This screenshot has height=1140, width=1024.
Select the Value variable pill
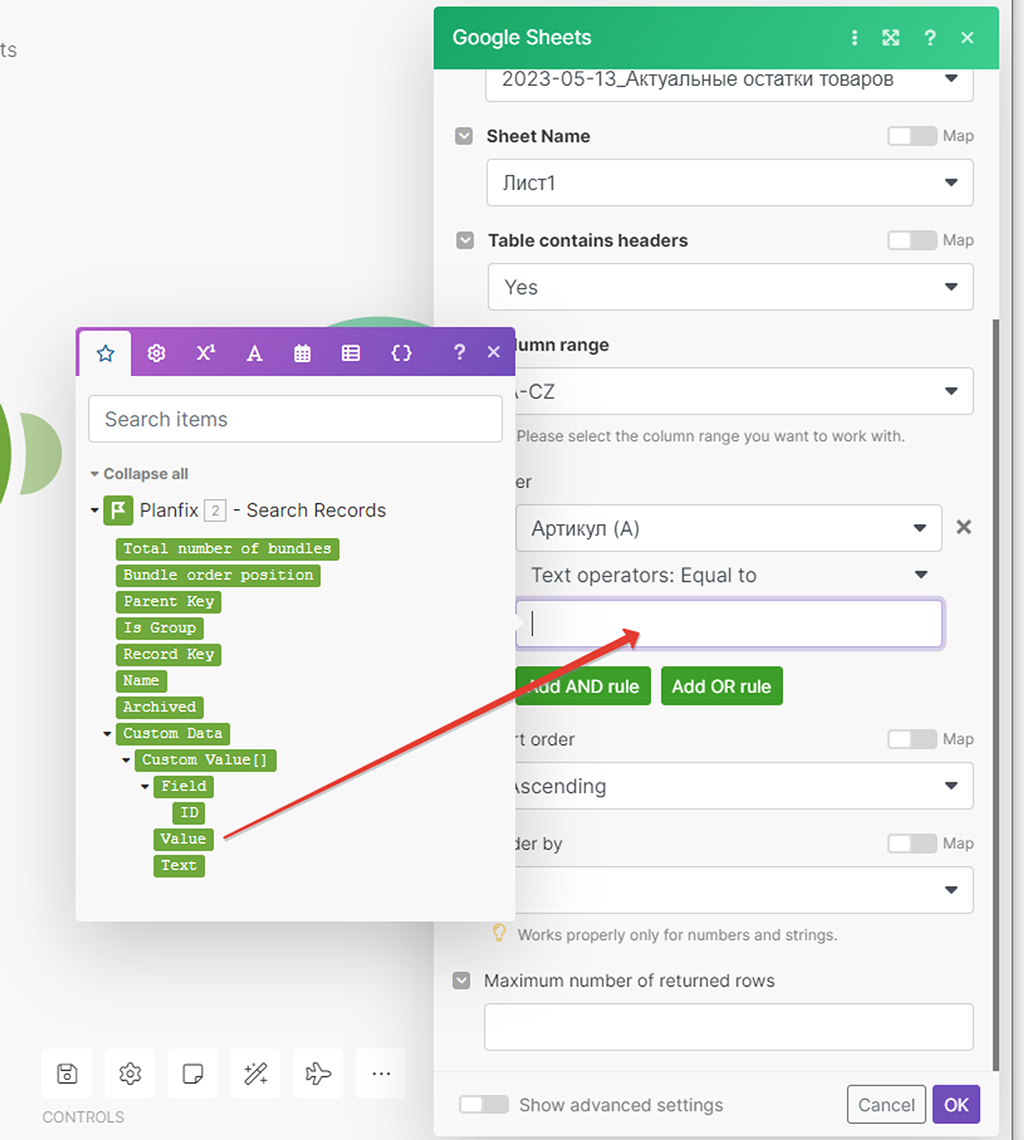click(183, 839)
